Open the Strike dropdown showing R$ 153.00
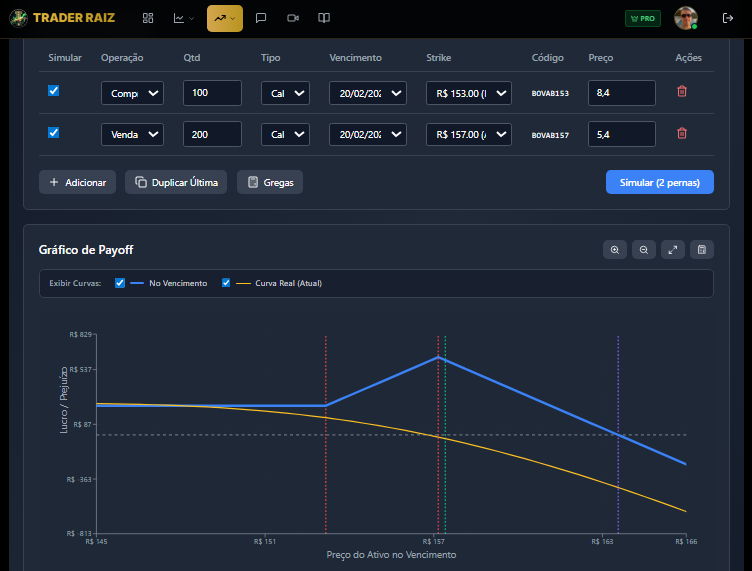 [x=468, y=93]
